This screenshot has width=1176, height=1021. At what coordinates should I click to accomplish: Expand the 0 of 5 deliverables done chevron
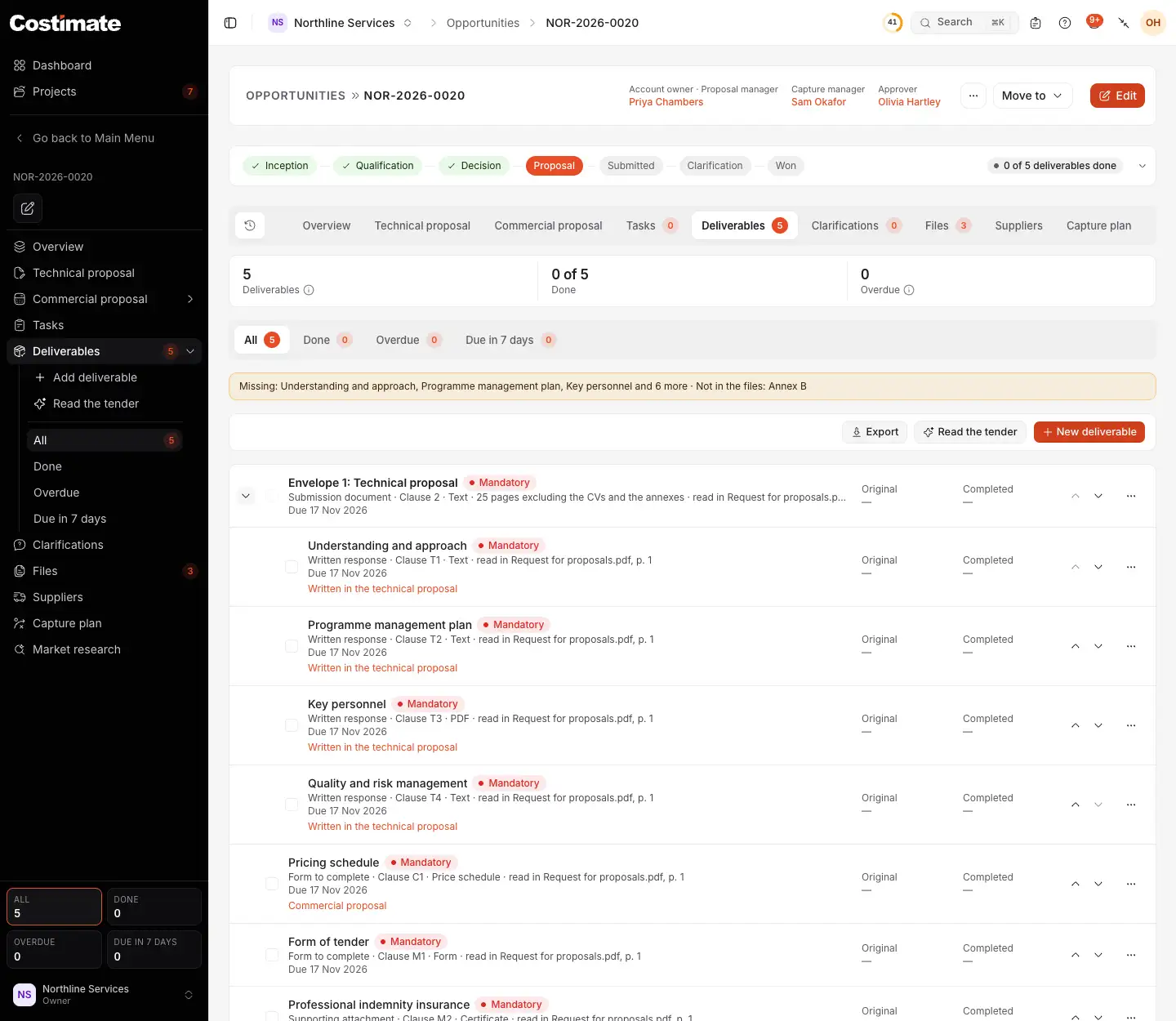click(1143, 166)
